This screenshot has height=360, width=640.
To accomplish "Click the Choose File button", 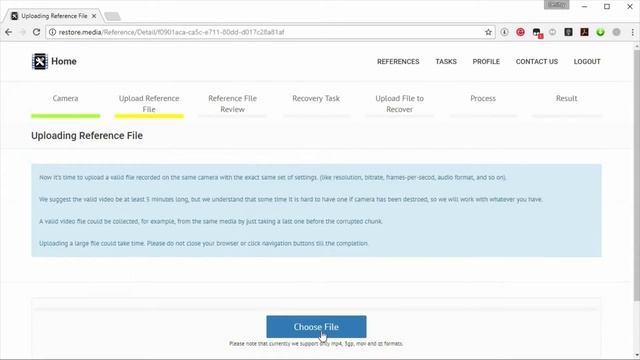I will (x=316, y=327).
